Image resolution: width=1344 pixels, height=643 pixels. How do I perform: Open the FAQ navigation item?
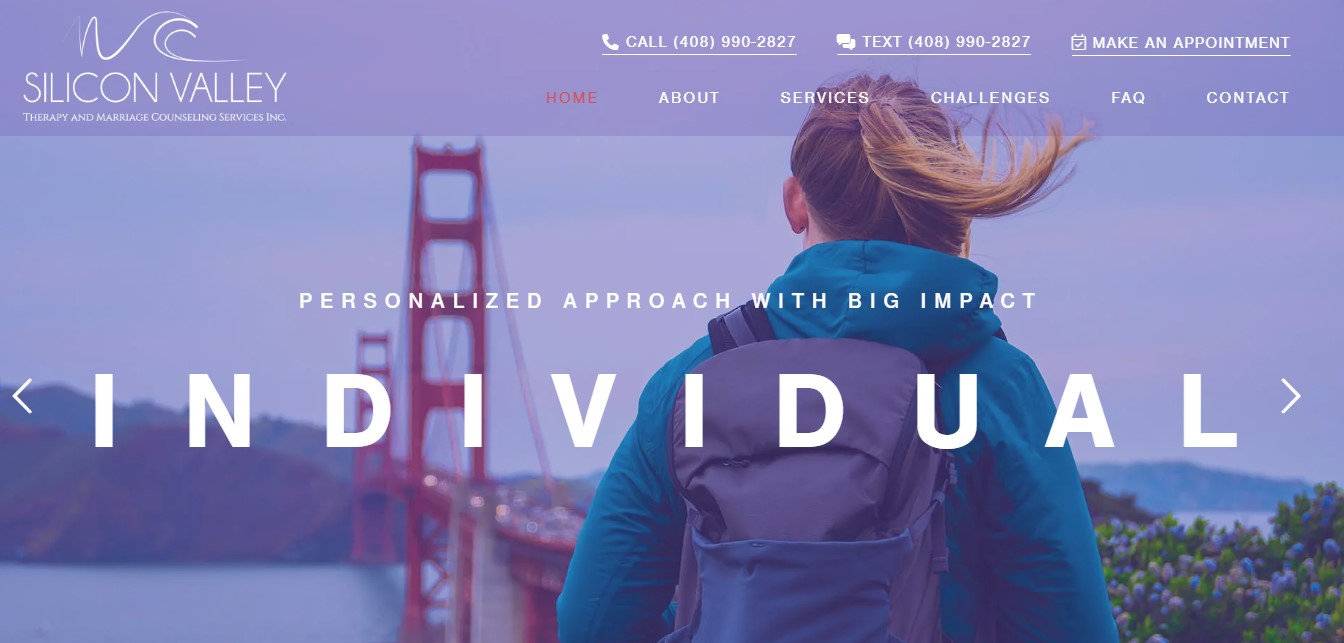click(x=1128, y=98)
